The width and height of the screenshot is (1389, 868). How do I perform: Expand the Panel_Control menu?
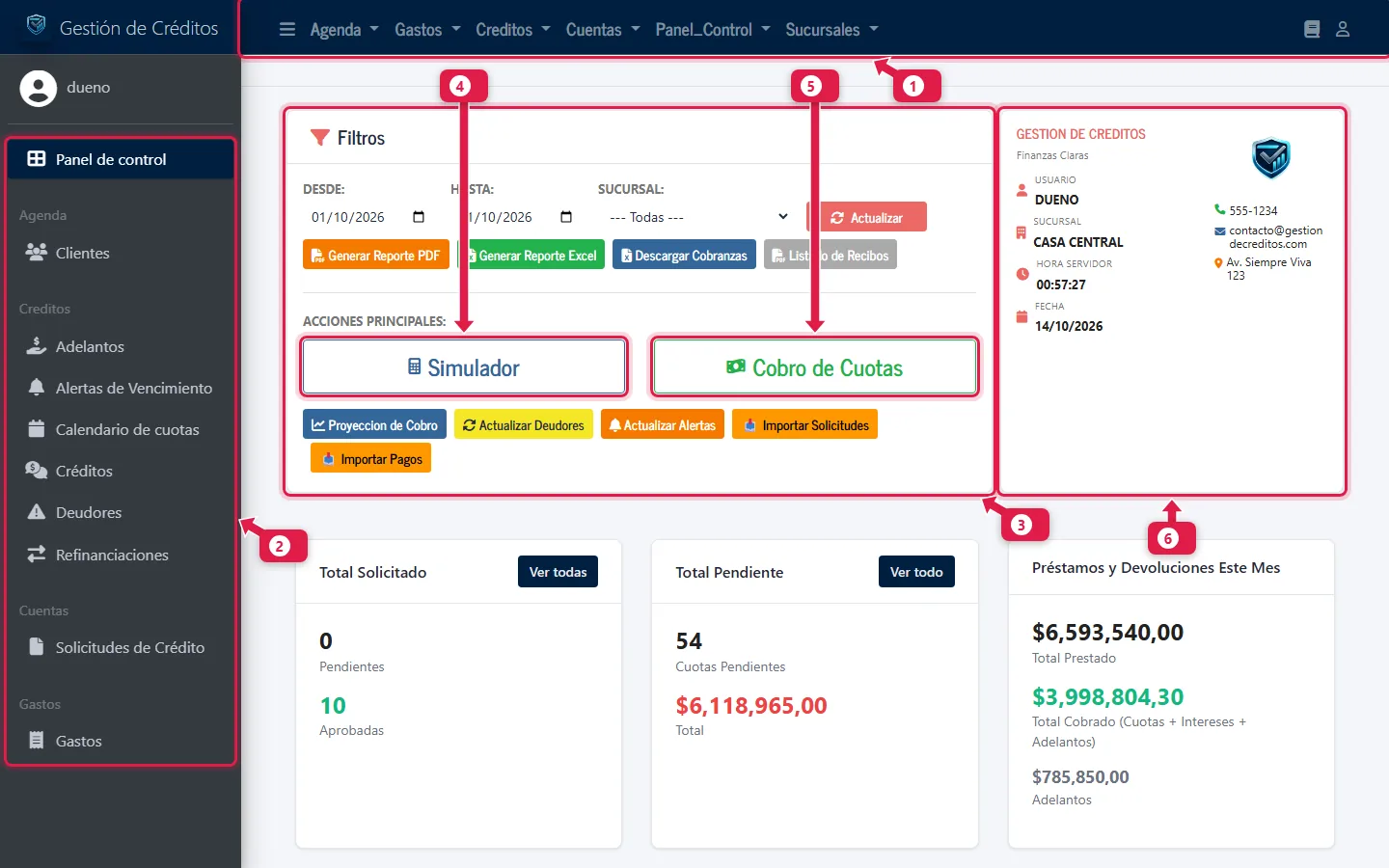coord(713,30)
